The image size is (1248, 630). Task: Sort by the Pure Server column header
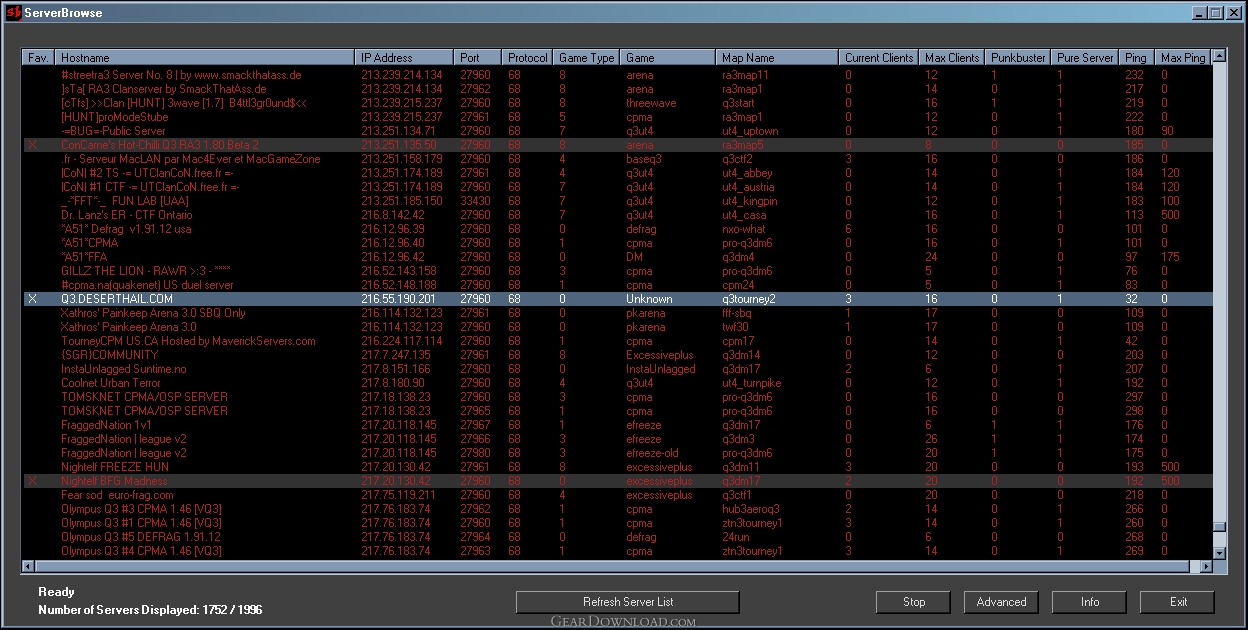[x=1085, y=58]
